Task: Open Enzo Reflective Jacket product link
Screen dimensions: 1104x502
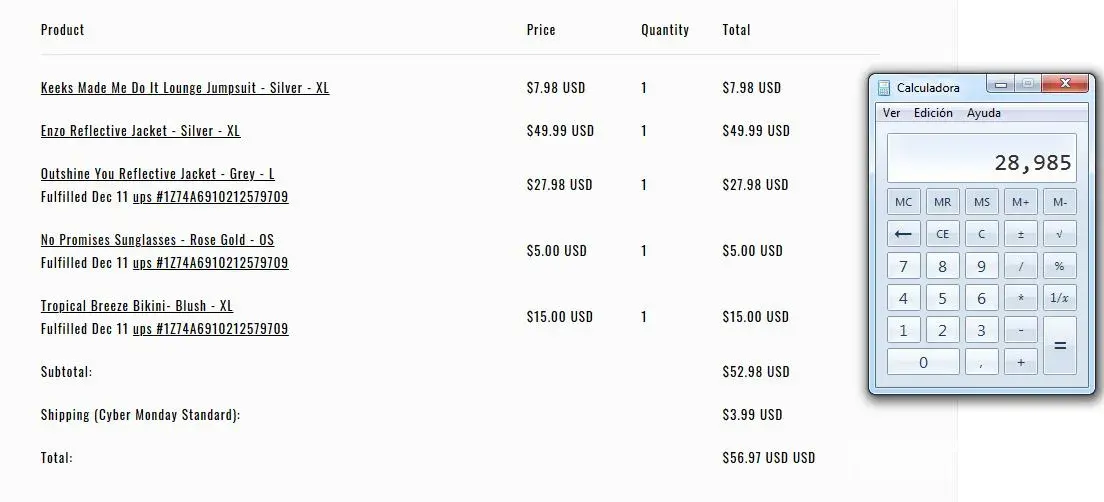Action: coord(140,131)
